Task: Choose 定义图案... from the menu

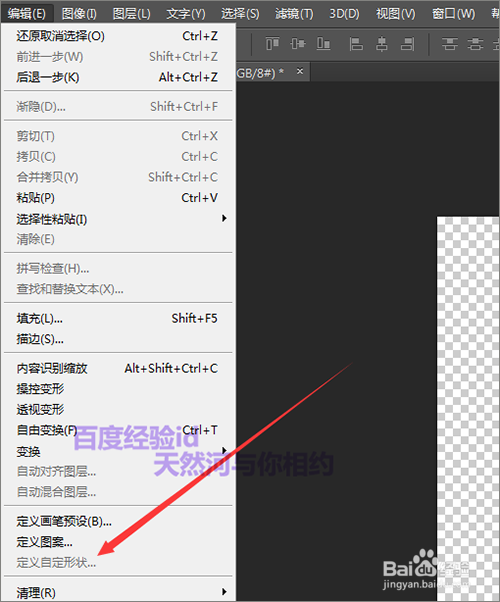Action: point(118,542)
